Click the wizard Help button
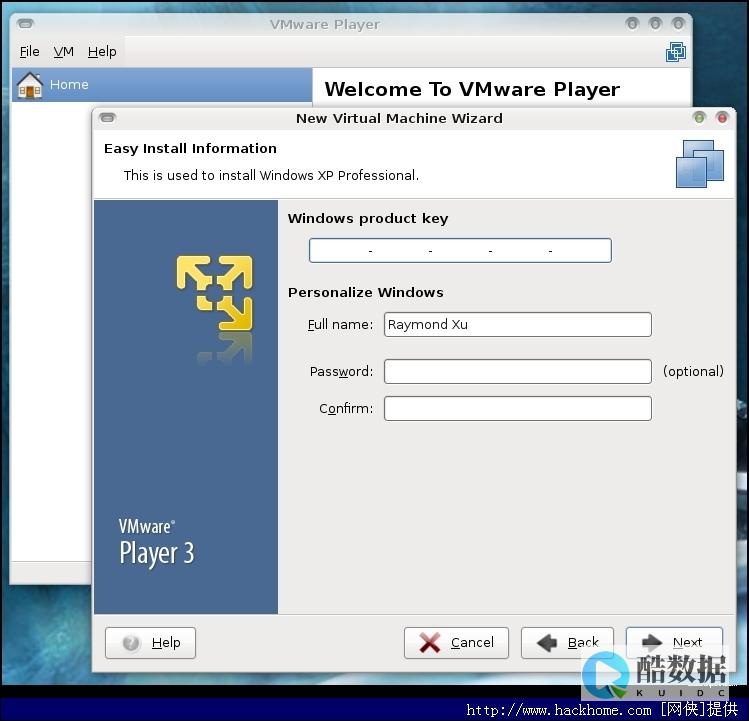 coord(150,643)
